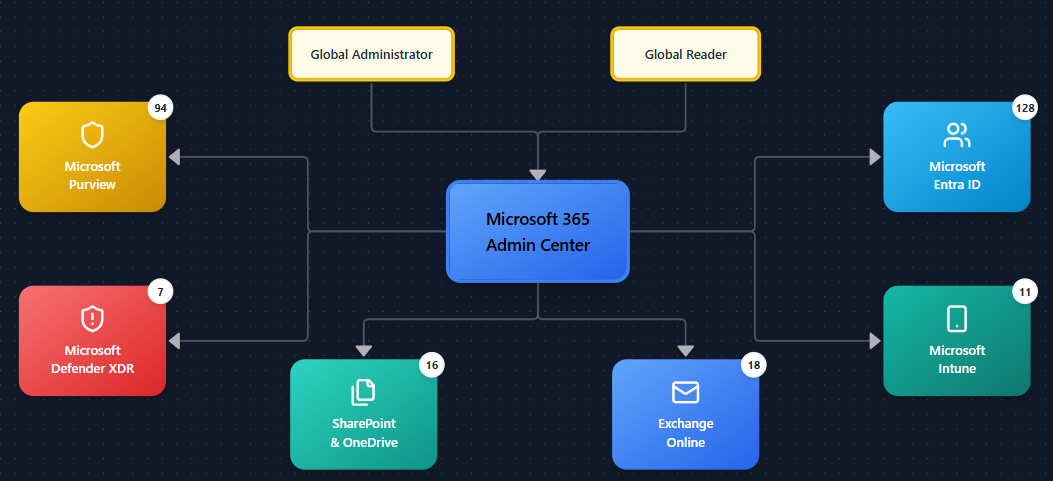Viewport: 1053px width, 481px height.
Task: Click the shield icon in Microsoft Purview
Action: coord(92,135)
